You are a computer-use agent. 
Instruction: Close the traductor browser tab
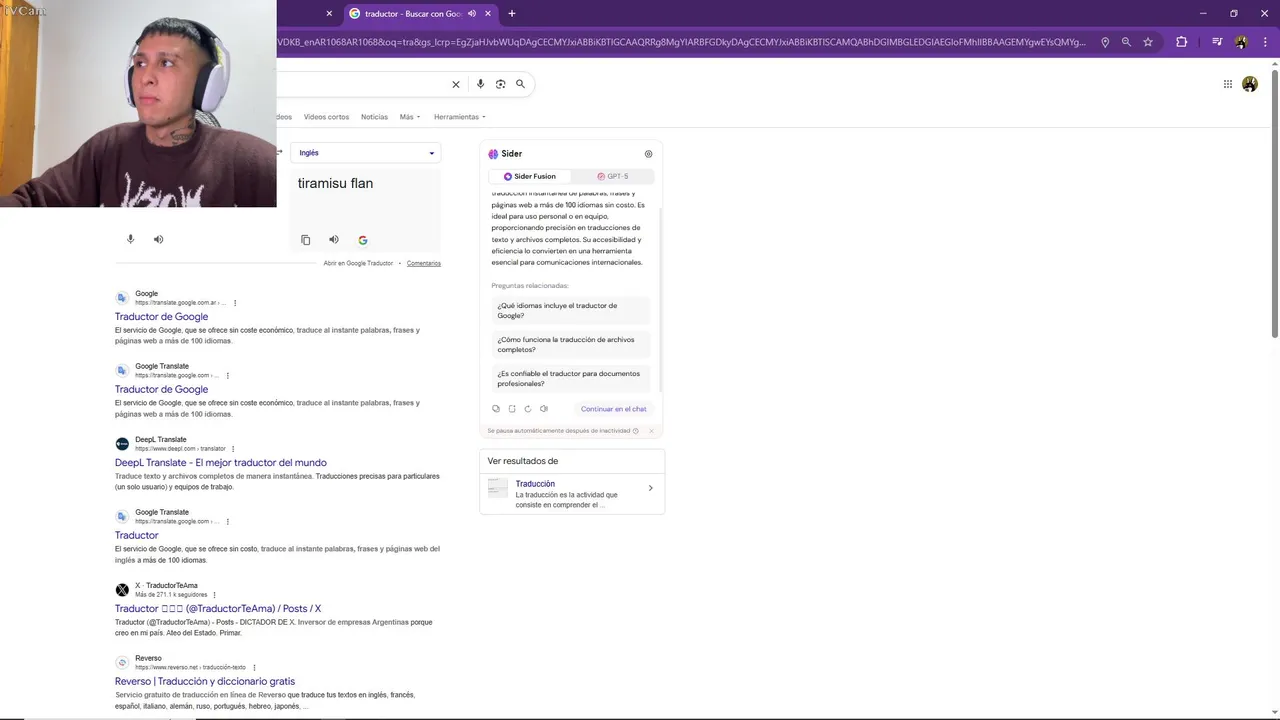[488, 13]
